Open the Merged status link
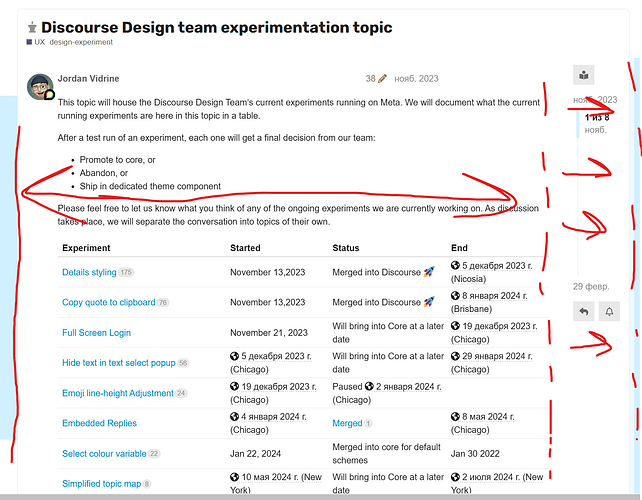Image resolution: width=642 pixels, height=500 pixels. click(347, 423)
